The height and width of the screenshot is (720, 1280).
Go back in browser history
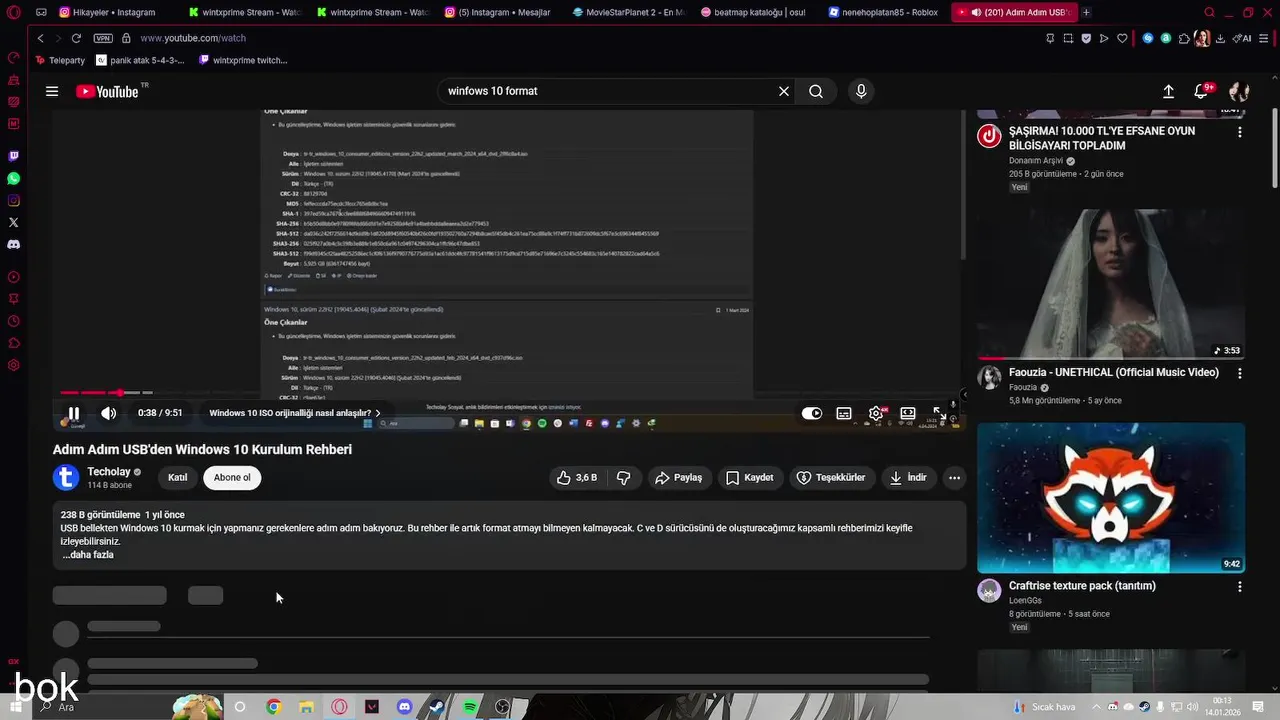(40, 38)
